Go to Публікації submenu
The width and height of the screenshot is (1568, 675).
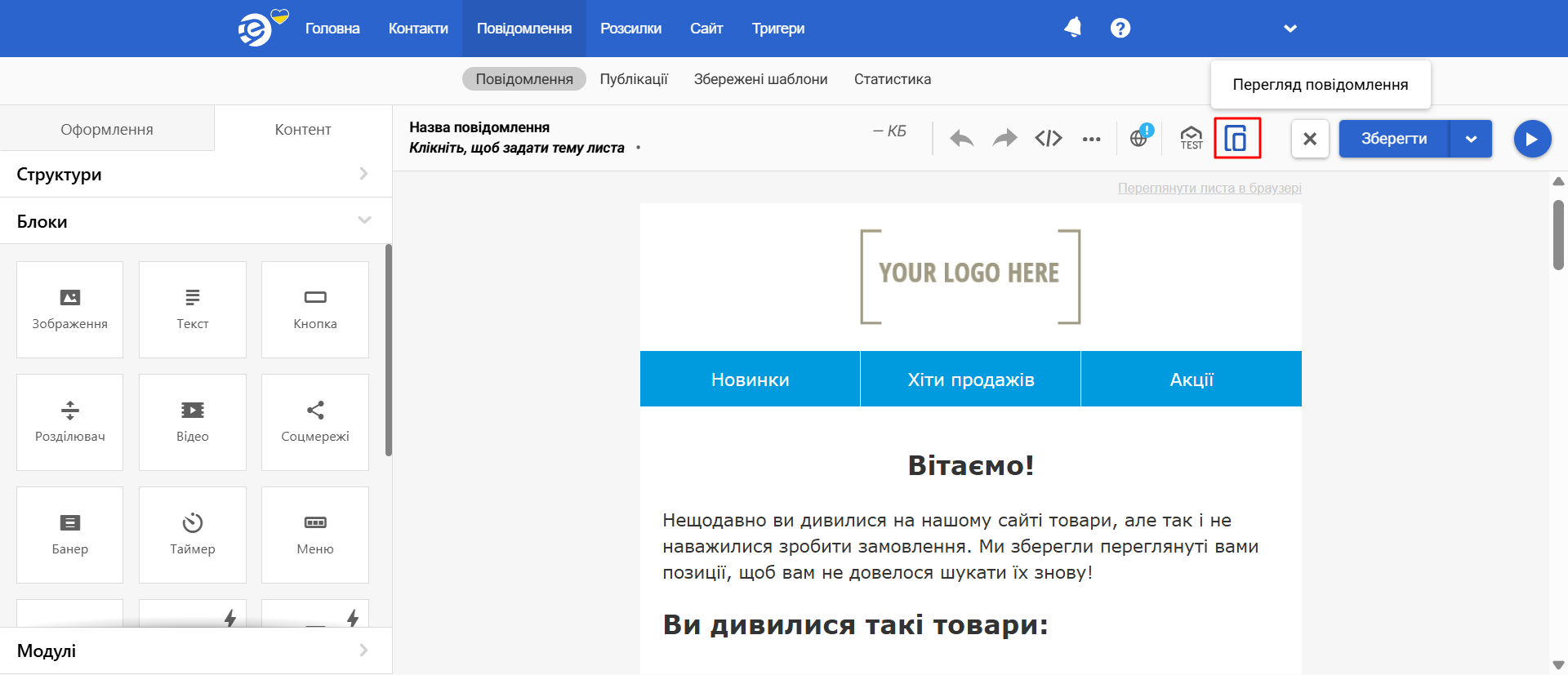(x=634, y=79)
